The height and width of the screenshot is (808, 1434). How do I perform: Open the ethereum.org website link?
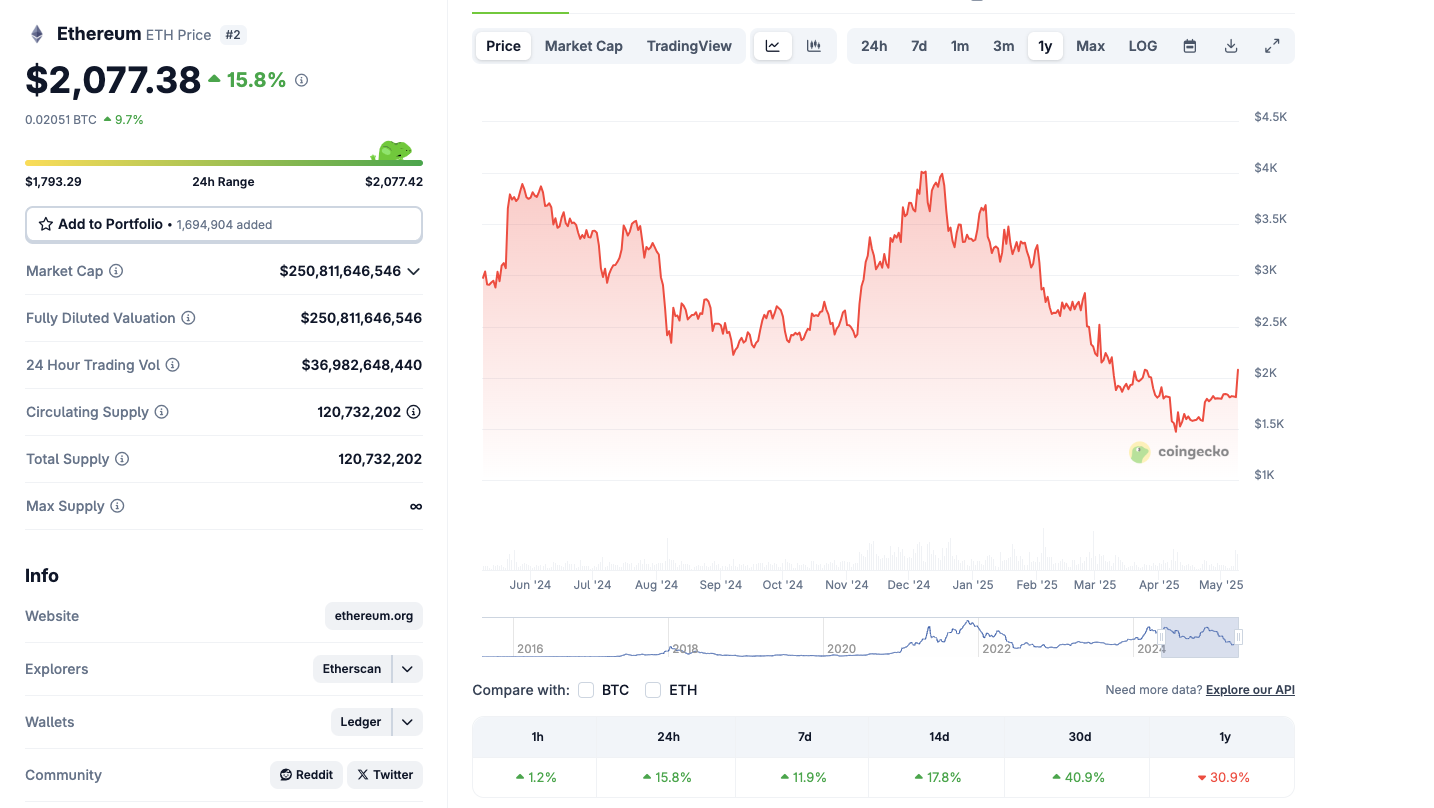pyautogui.click(x=374, y=616)
